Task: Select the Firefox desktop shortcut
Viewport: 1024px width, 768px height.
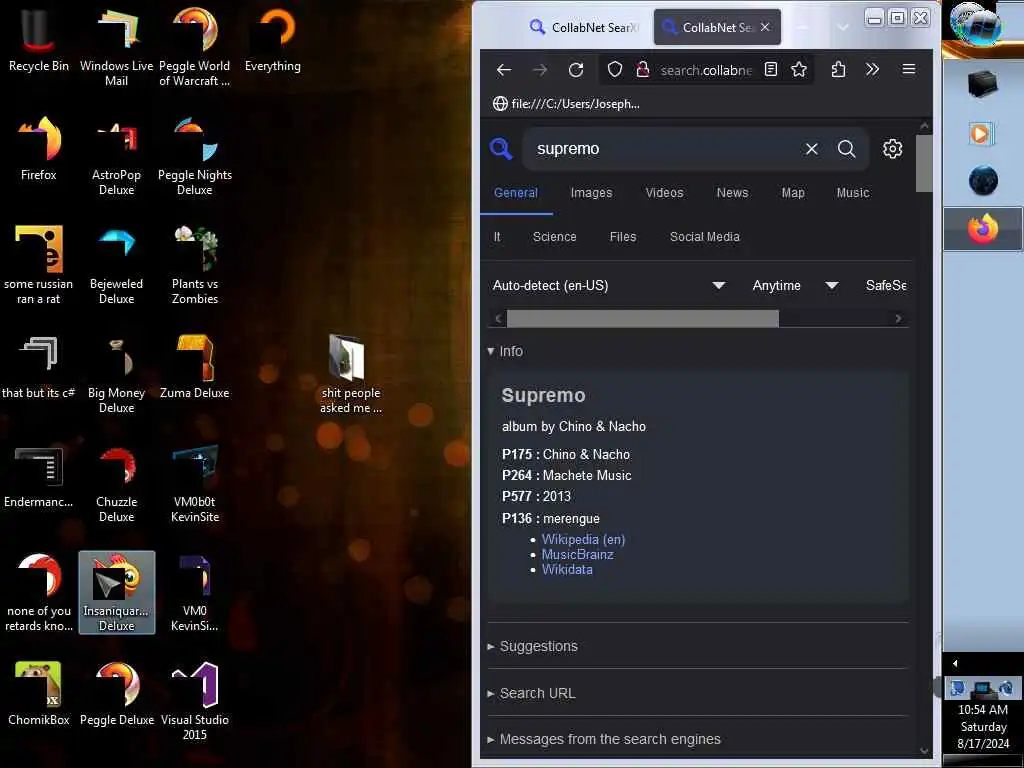Action: click(x=39, y=149)
